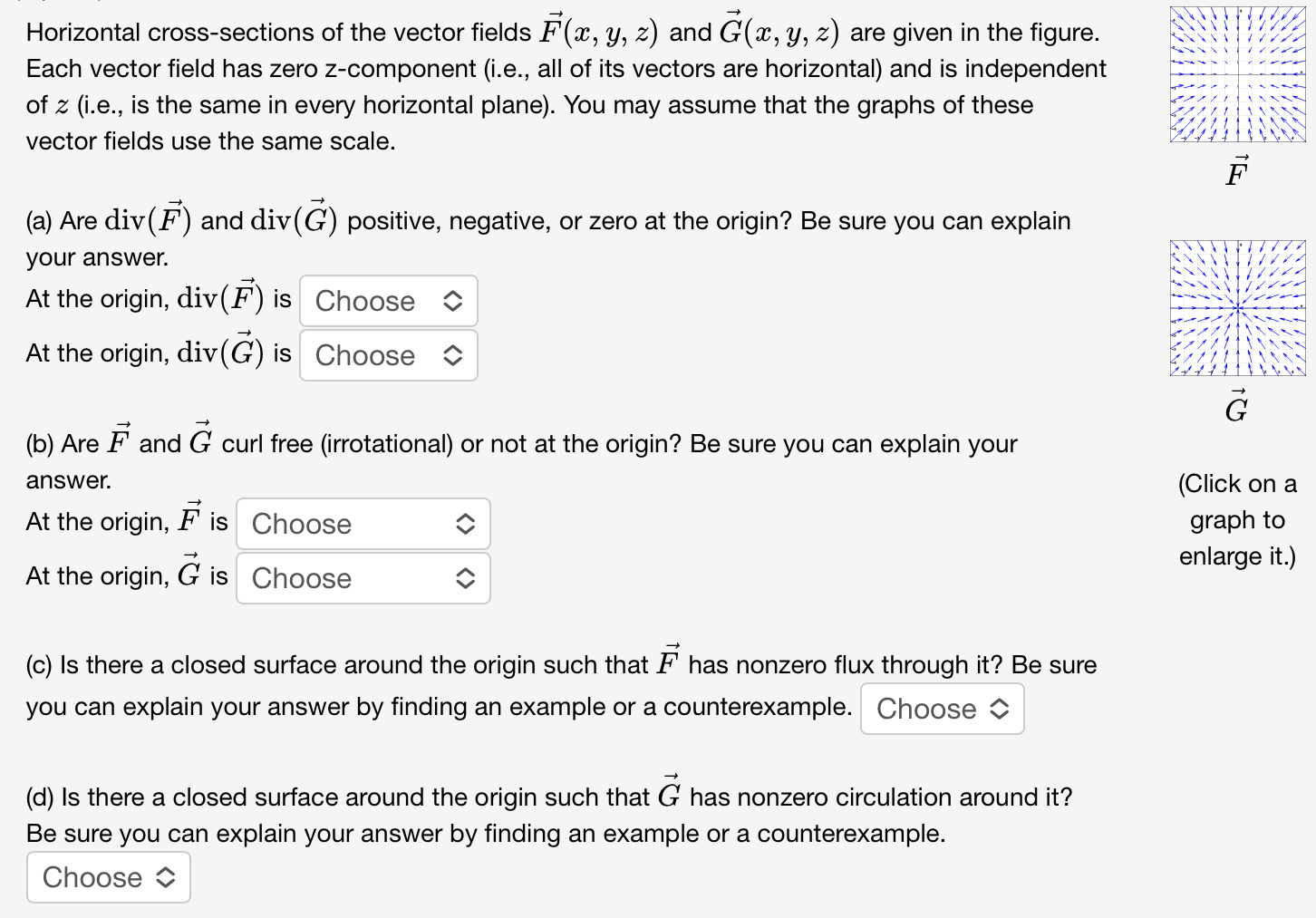
Task: Open the nonzero flux Choose dropdown in part (c)
Action: coord(942,709)
